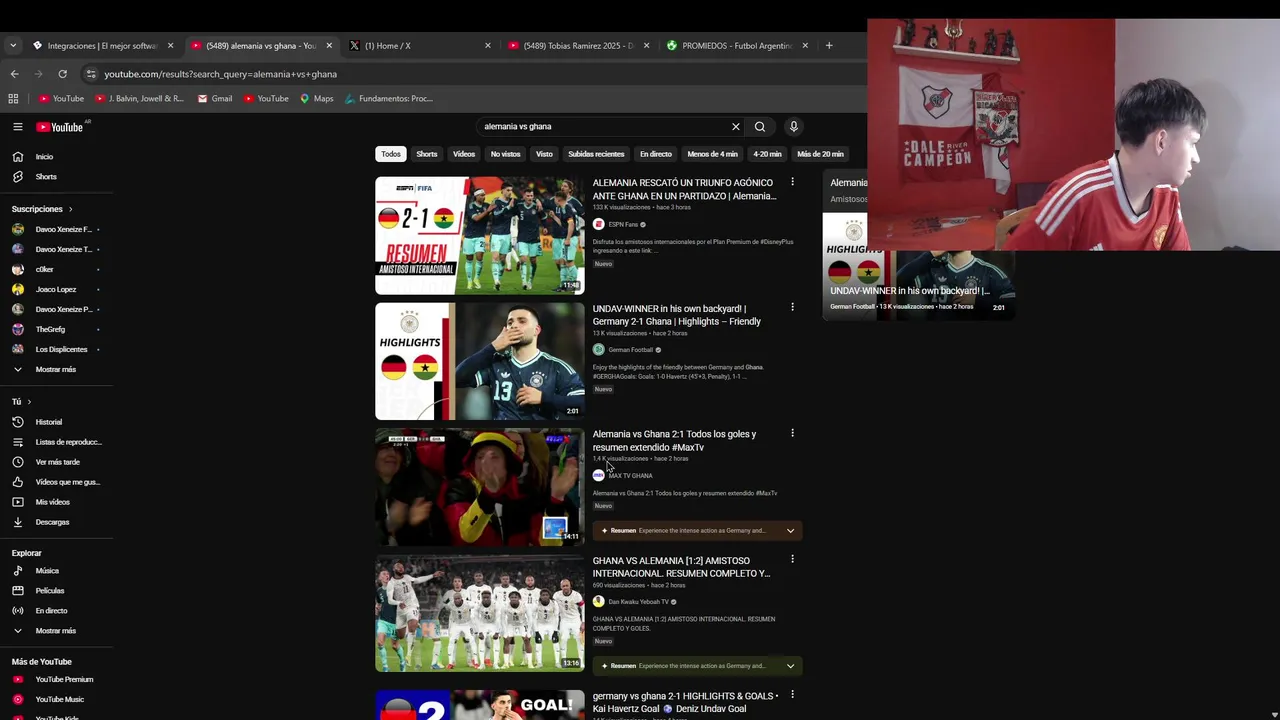Open ESPN Fans channel link
The width and height of the screenshot is (1280, 720).
[622, 225]
